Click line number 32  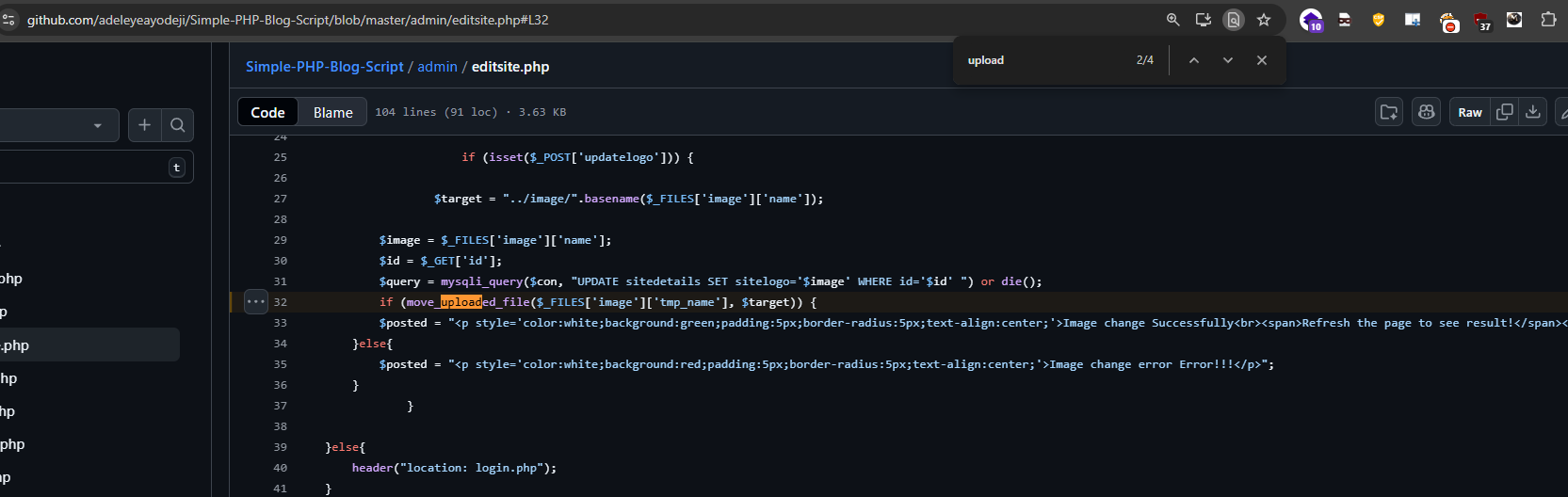tap(280, 302)
